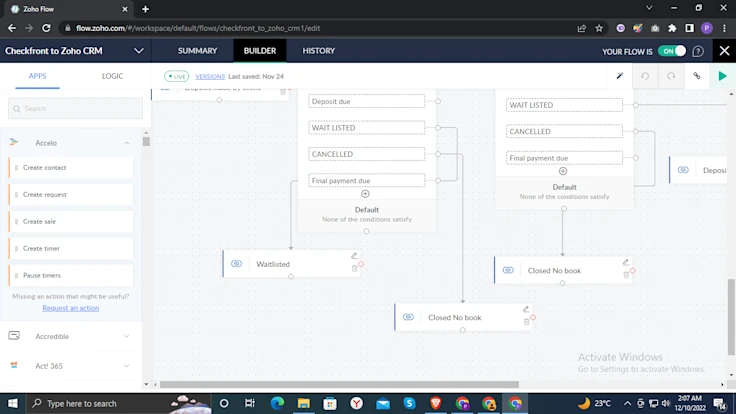Reload the page in browser

(46, 28)
